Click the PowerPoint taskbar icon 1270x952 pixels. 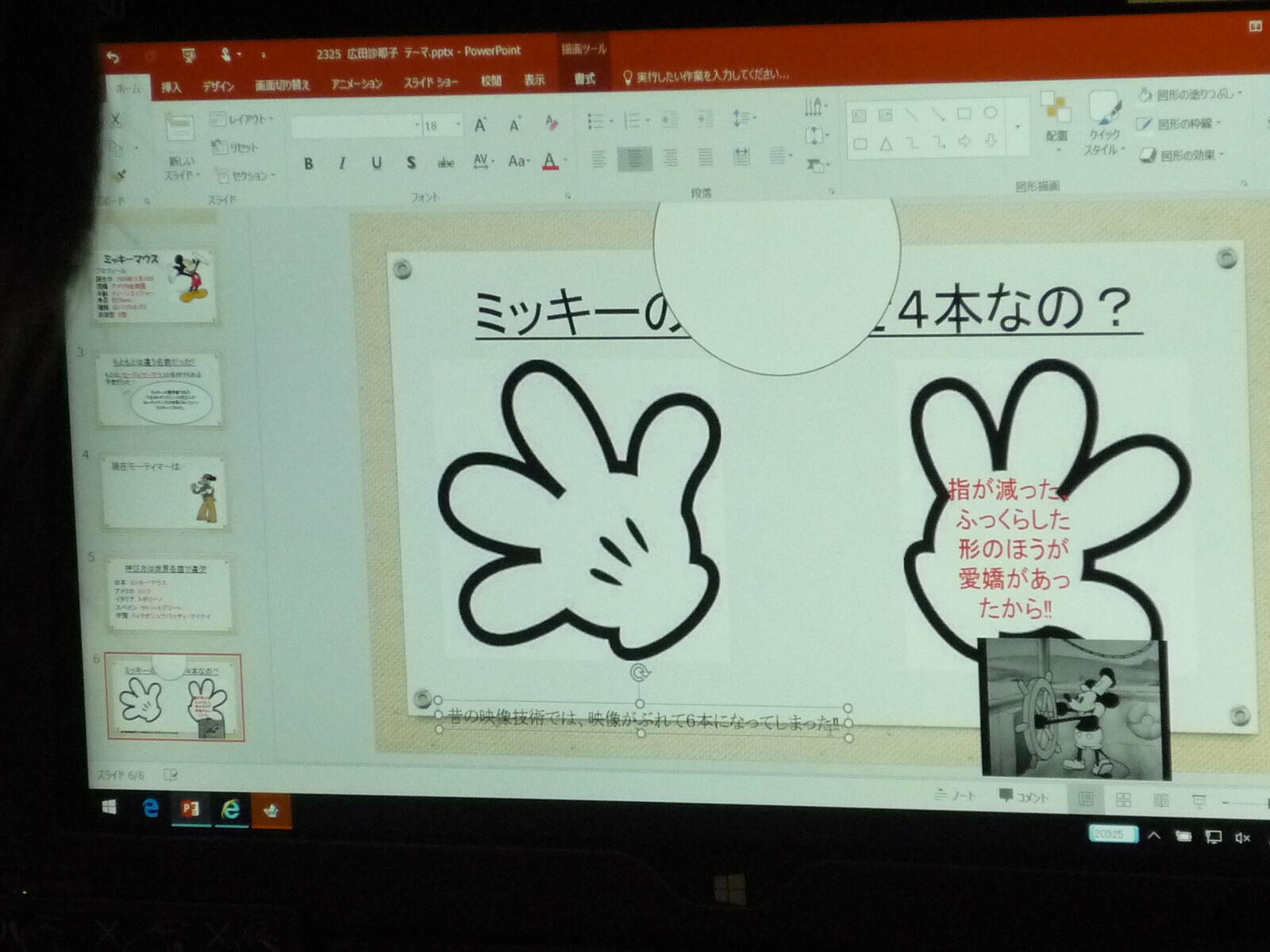[190, 809]
